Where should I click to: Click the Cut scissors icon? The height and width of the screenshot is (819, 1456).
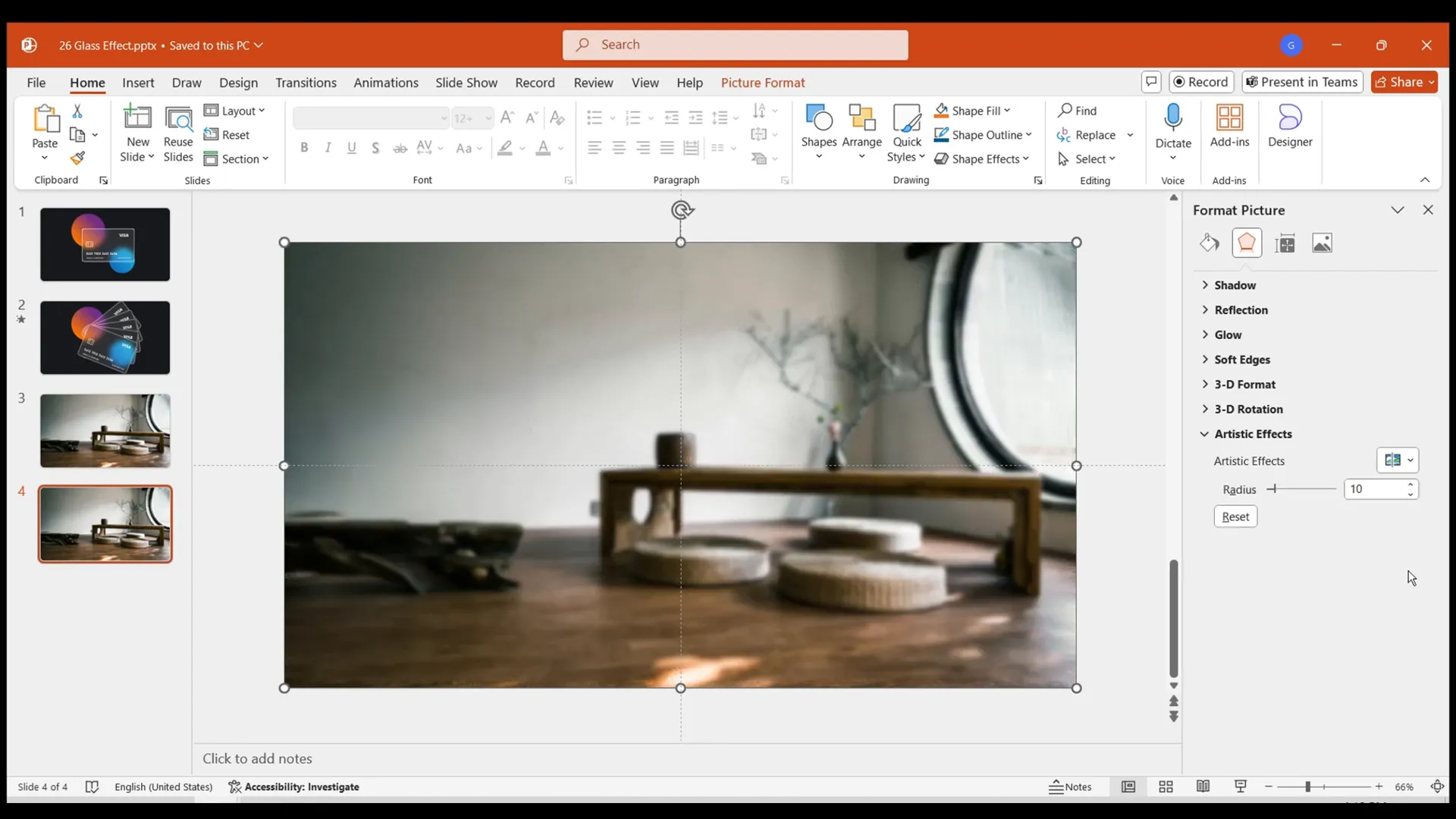pyautogui.click(x=77, y=111)
